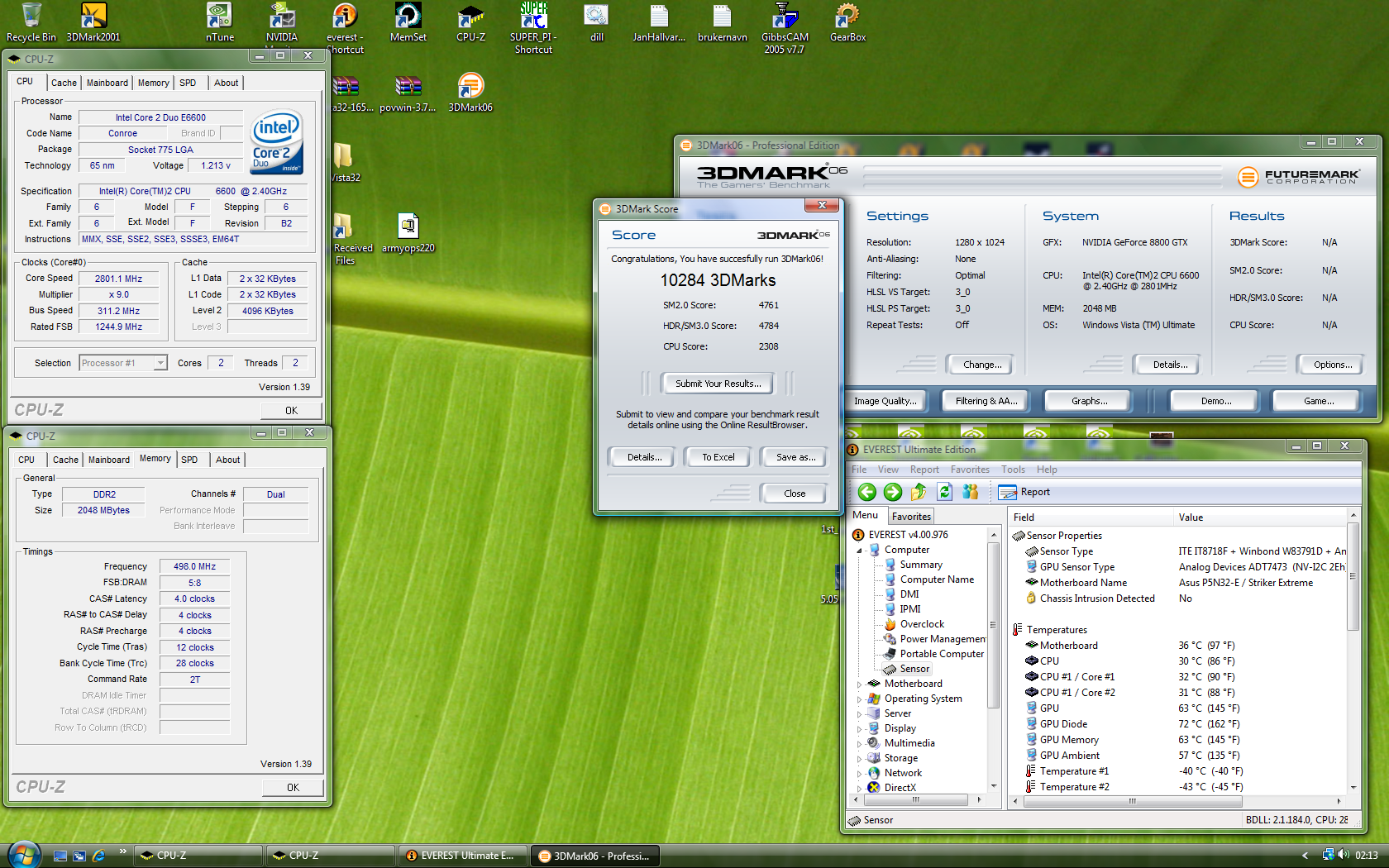Click the Change settings button in 3DMark06
The height and width of the screenshot is (868, 1389).
point(982,365)
